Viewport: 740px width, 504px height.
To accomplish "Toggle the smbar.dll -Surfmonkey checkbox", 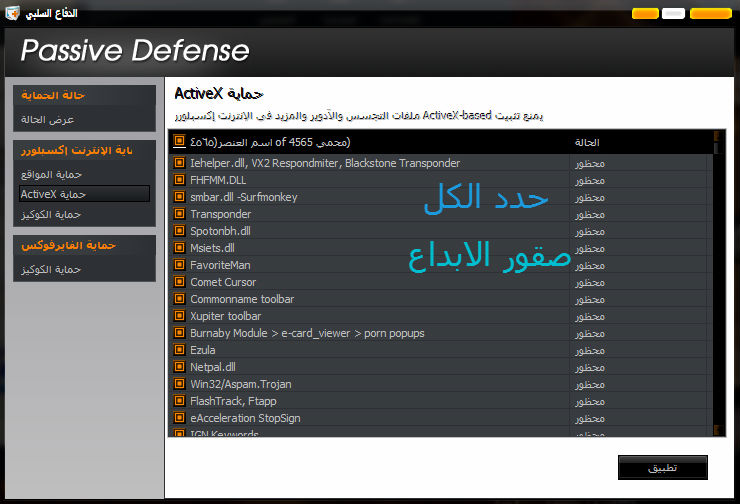I will tap(180, 197).
